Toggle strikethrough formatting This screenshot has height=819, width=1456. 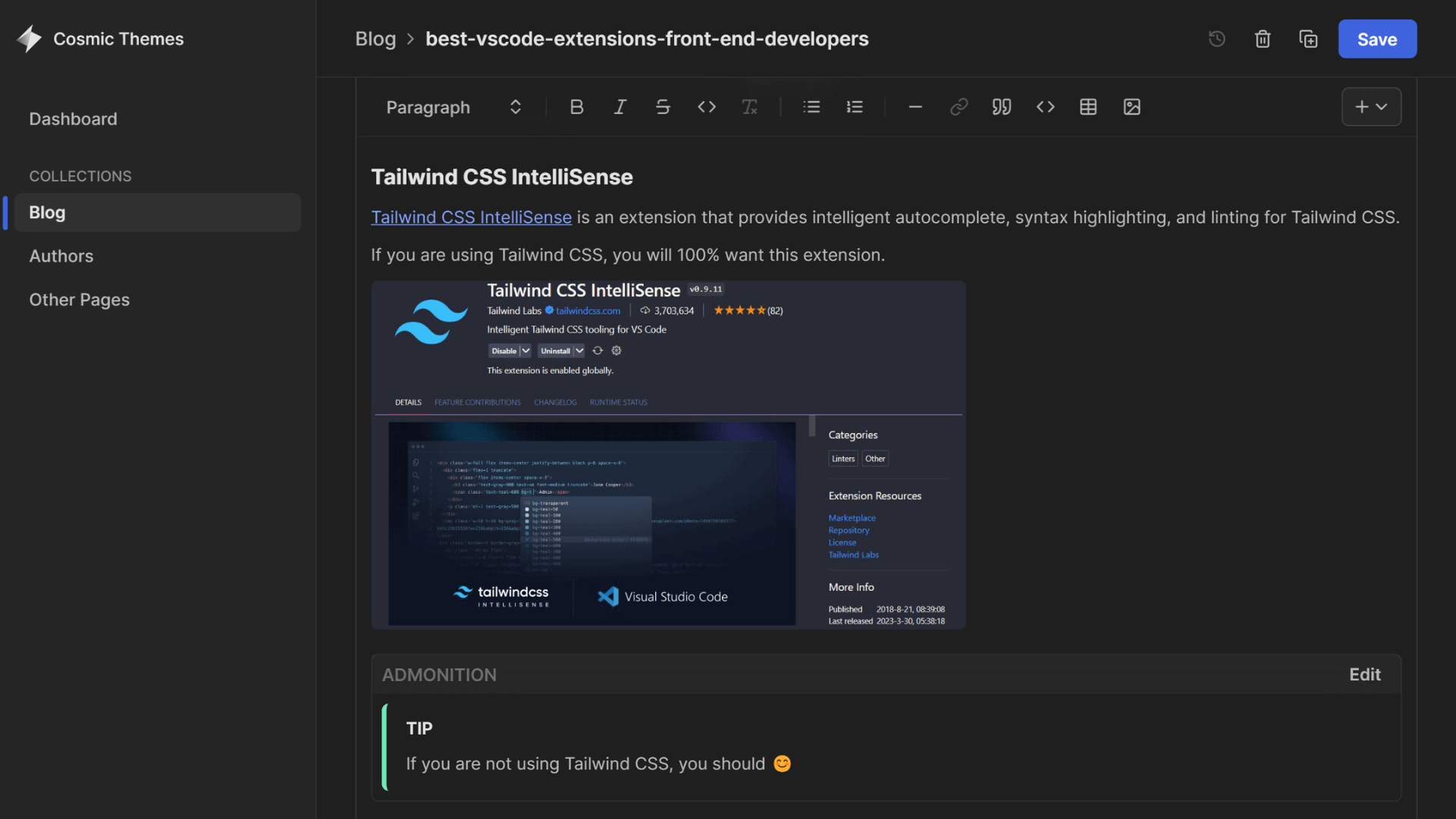click(663, 107)
